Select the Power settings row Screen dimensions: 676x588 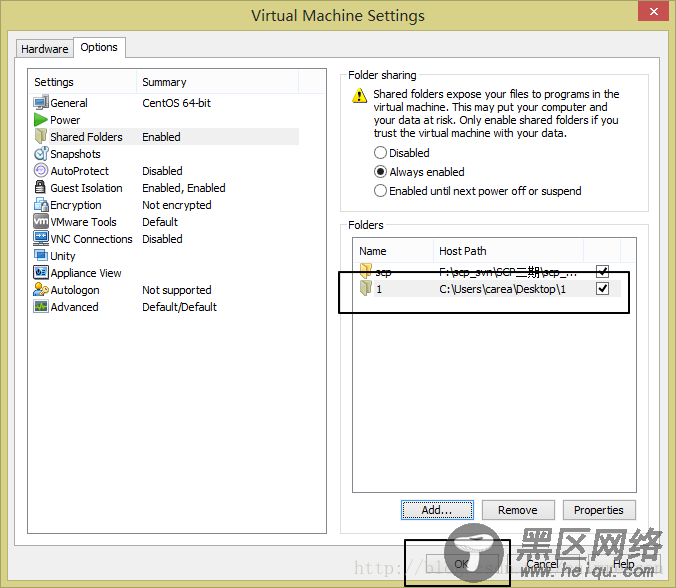click(x=166, y=120)
